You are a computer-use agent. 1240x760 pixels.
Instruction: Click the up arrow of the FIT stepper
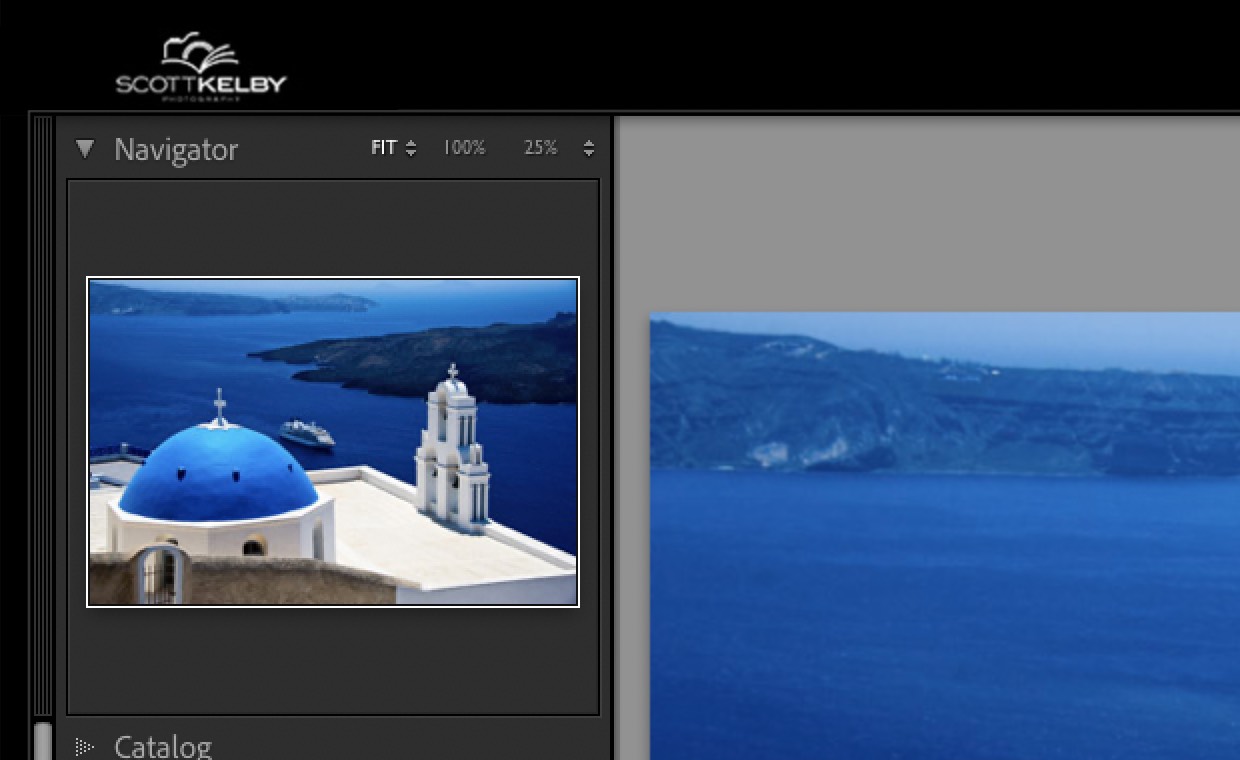(410, 142)
